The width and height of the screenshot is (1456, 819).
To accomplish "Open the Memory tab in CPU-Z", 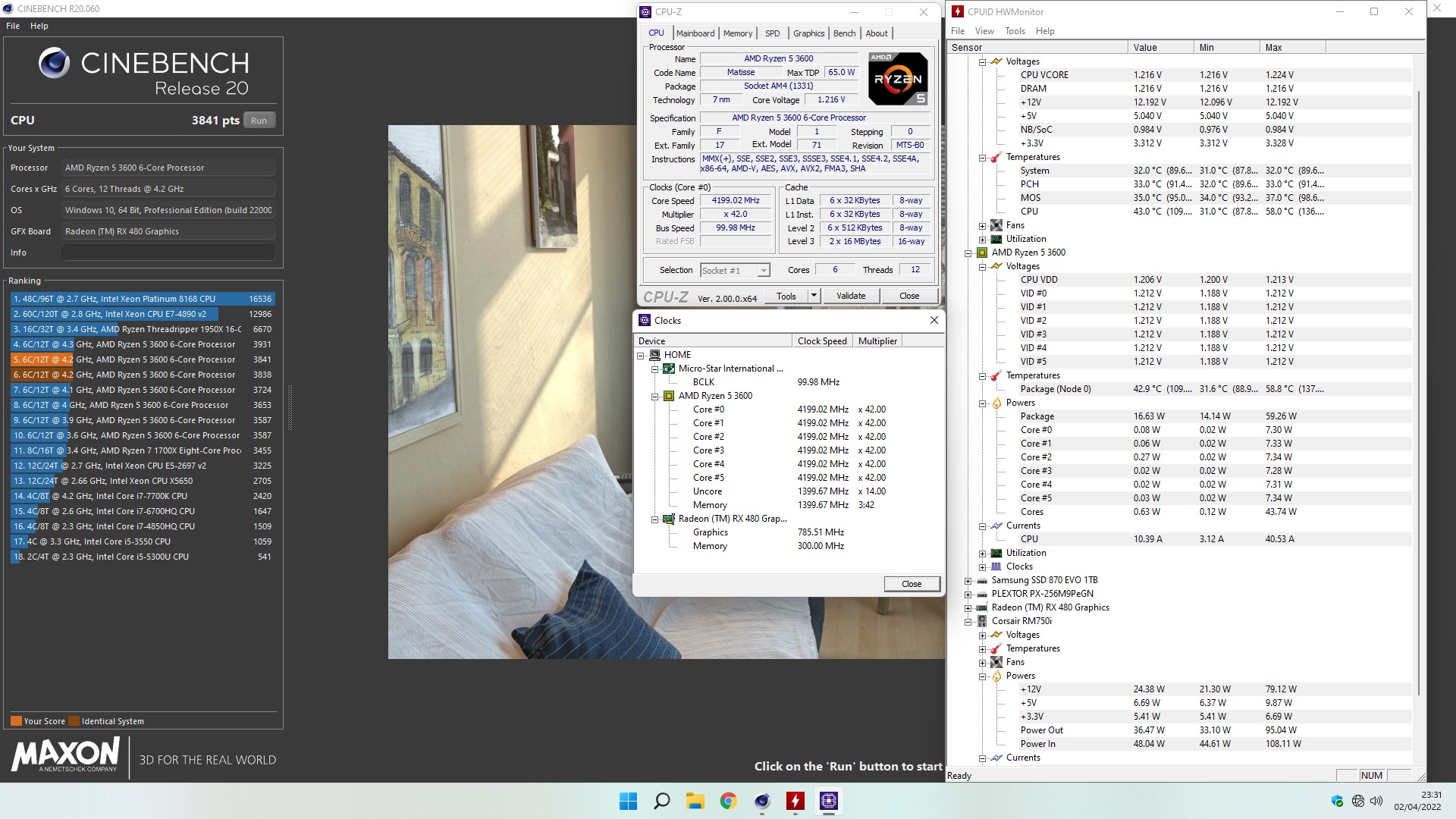I will click(x=737, y=33).
